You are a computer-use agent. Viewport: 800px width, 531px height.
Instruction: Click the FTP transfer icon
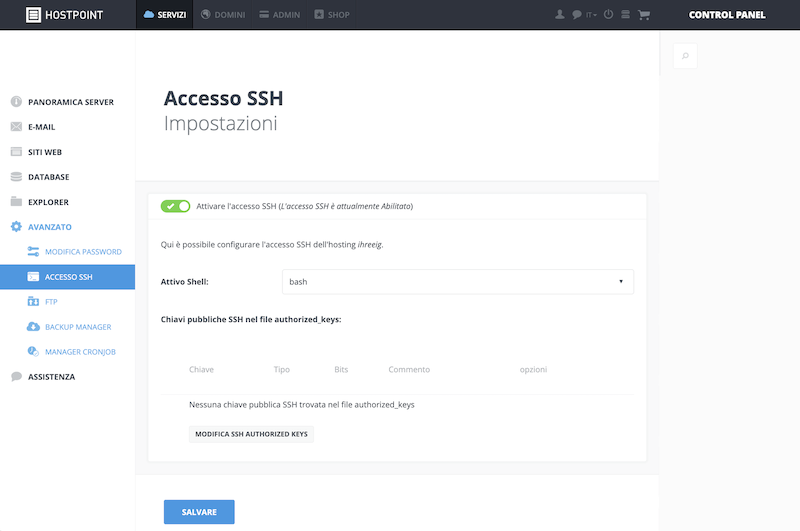coord(33,301)
